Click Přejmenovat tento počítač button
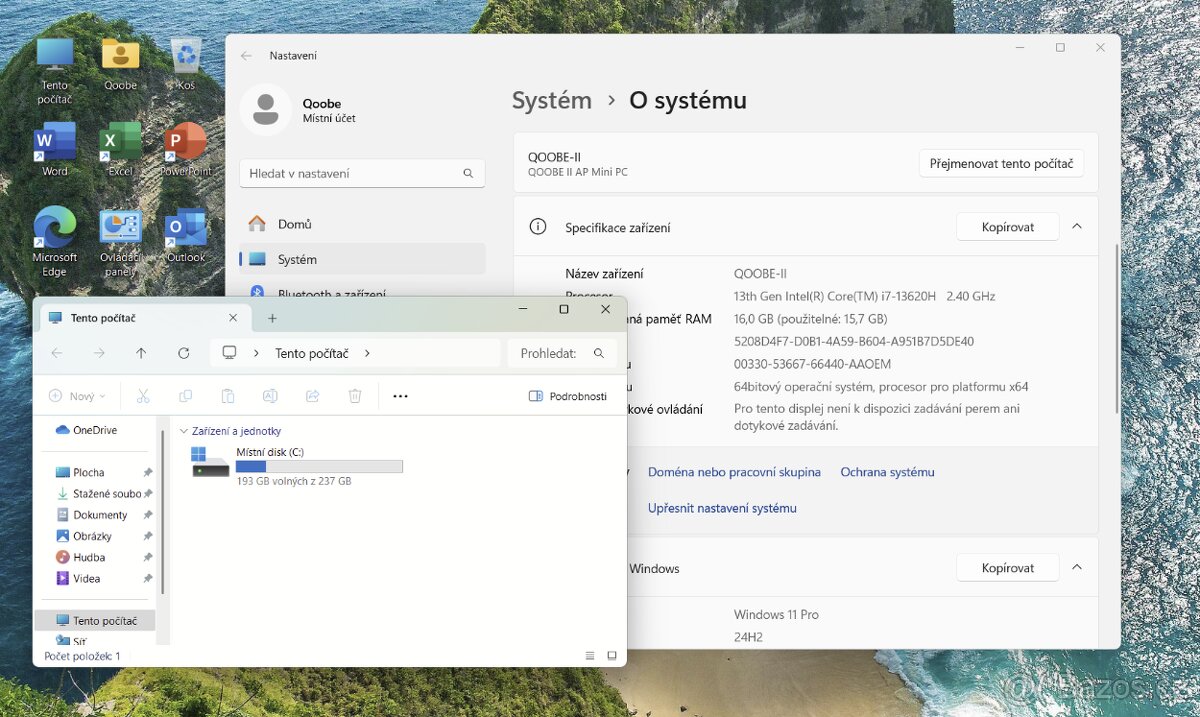 [x=1001, y=163]
